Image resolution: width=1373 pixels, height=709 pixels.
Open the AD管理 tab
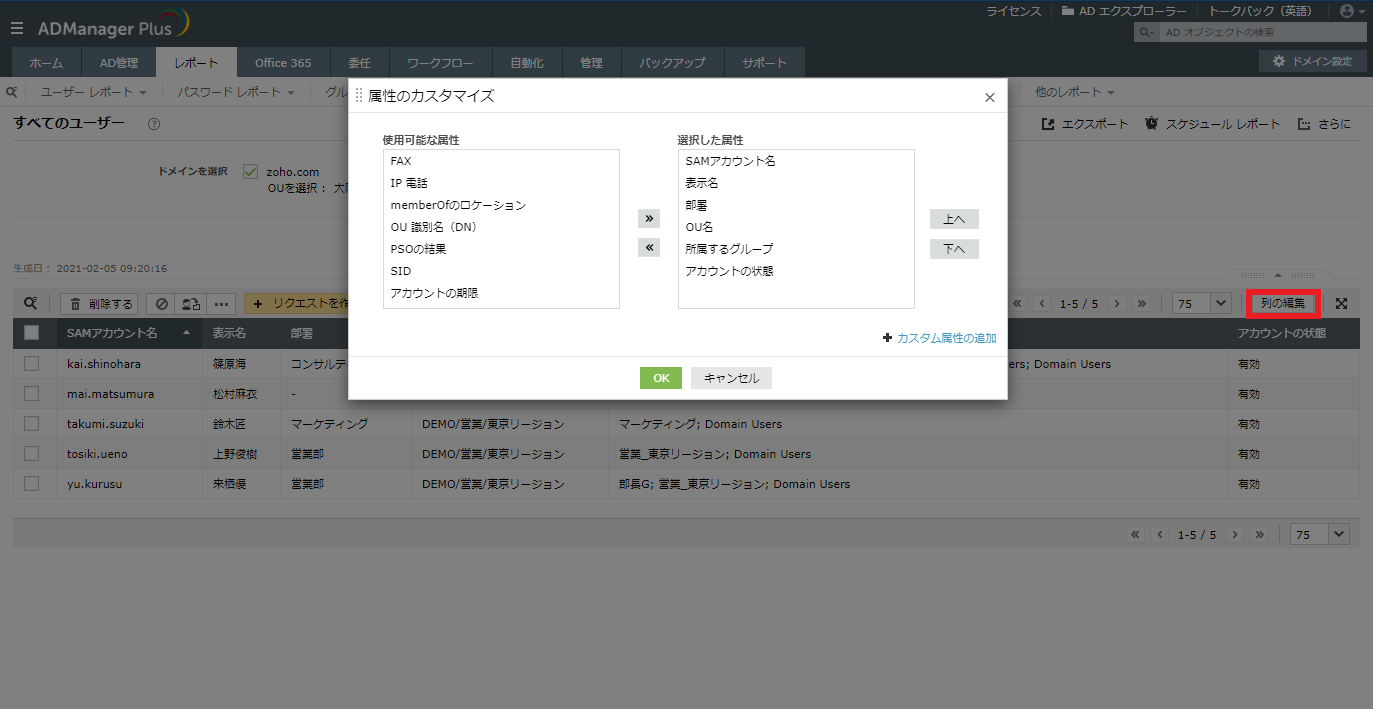pyautogui.click(x=119, y=62)
